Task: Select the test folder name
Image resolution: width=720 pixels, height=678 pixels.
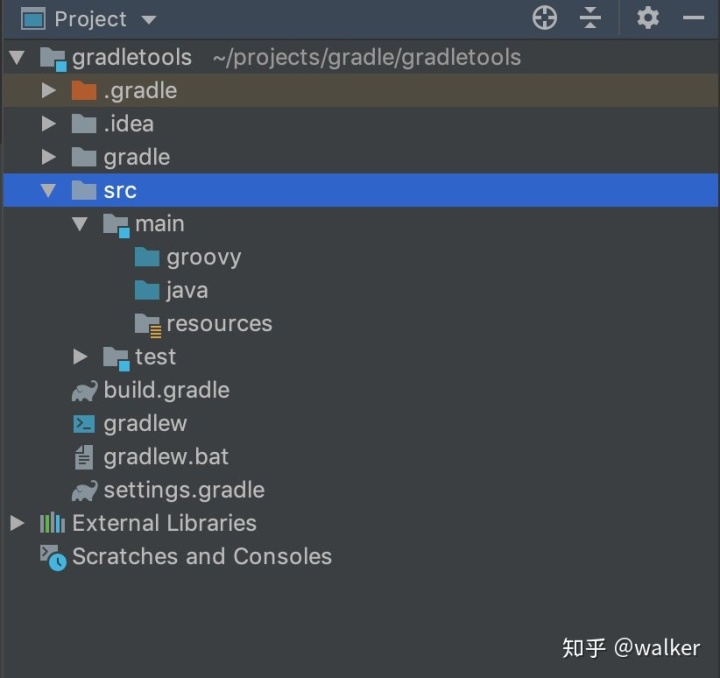Action: point(155,357)
